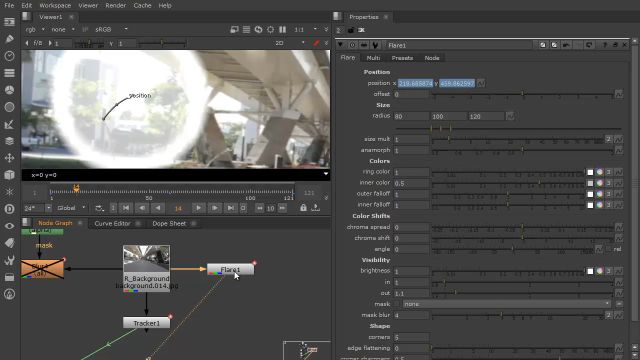Click the viewer refresh icon
This screenshot has height=360, width=640.
[x=258, y=29]
